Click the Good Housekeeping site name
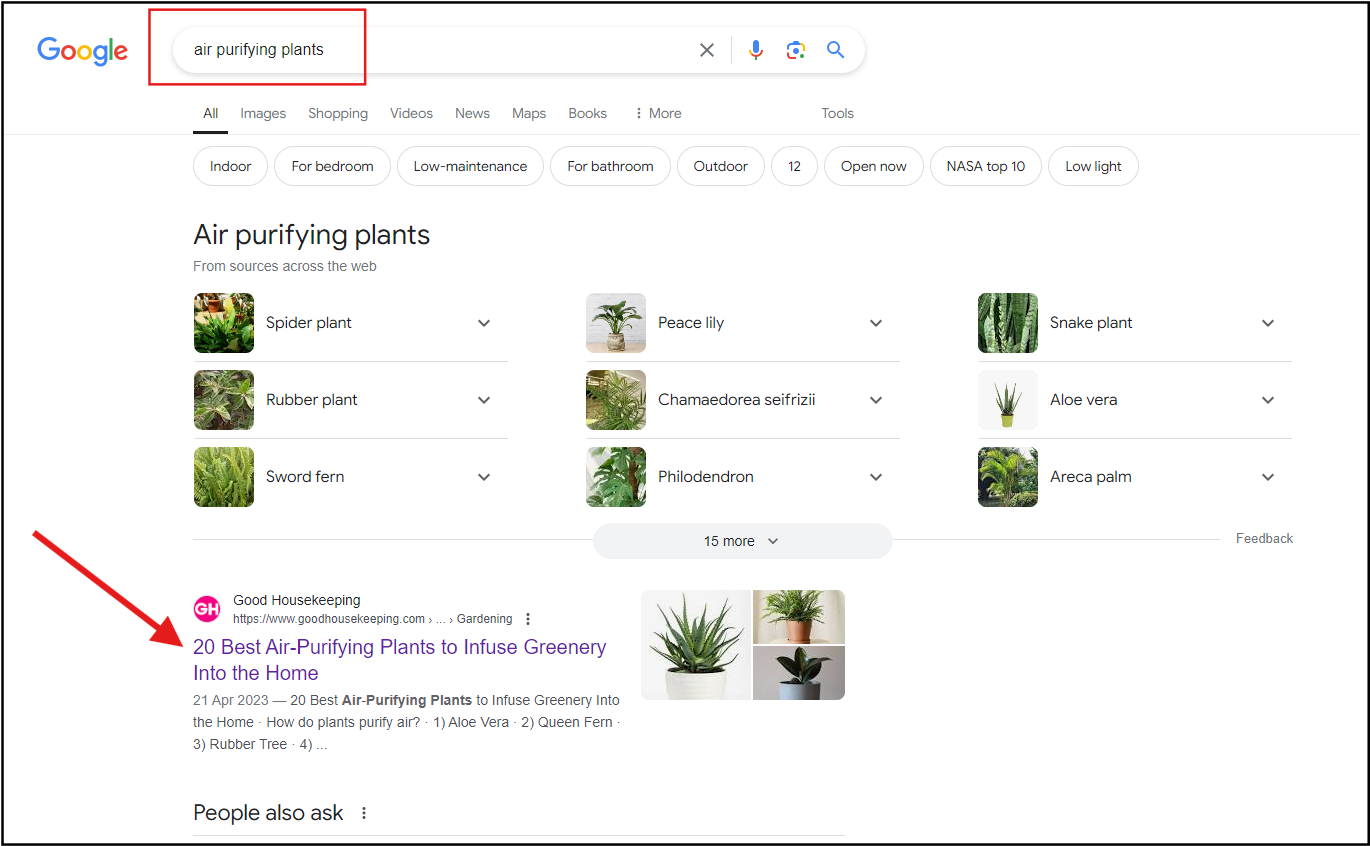The height and width of the screenshot is (846, 1370). (297, 600)
